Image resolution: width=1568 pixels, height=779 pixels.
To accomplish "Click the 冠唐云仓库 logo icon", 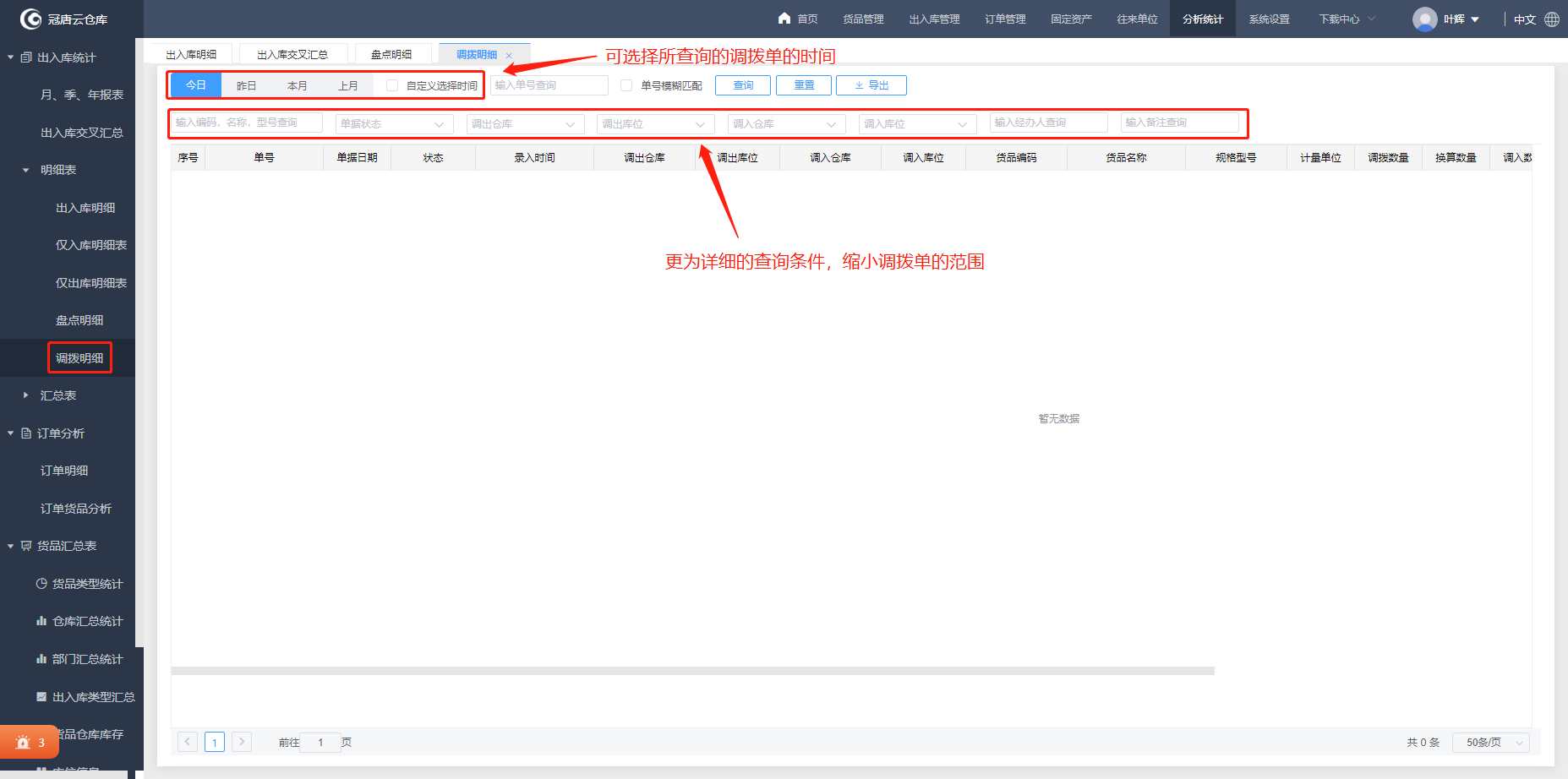I will click(30, 19).
